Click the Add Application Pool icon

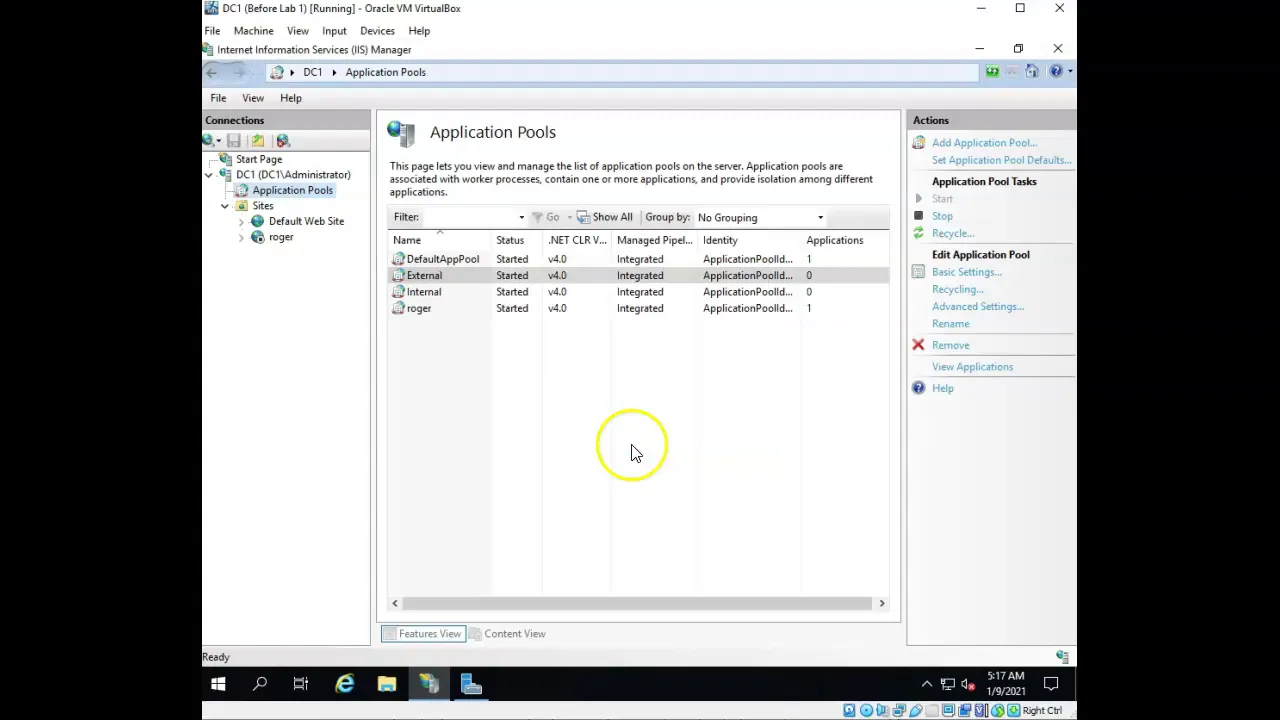pyautogui.click(x=918, y=143)
